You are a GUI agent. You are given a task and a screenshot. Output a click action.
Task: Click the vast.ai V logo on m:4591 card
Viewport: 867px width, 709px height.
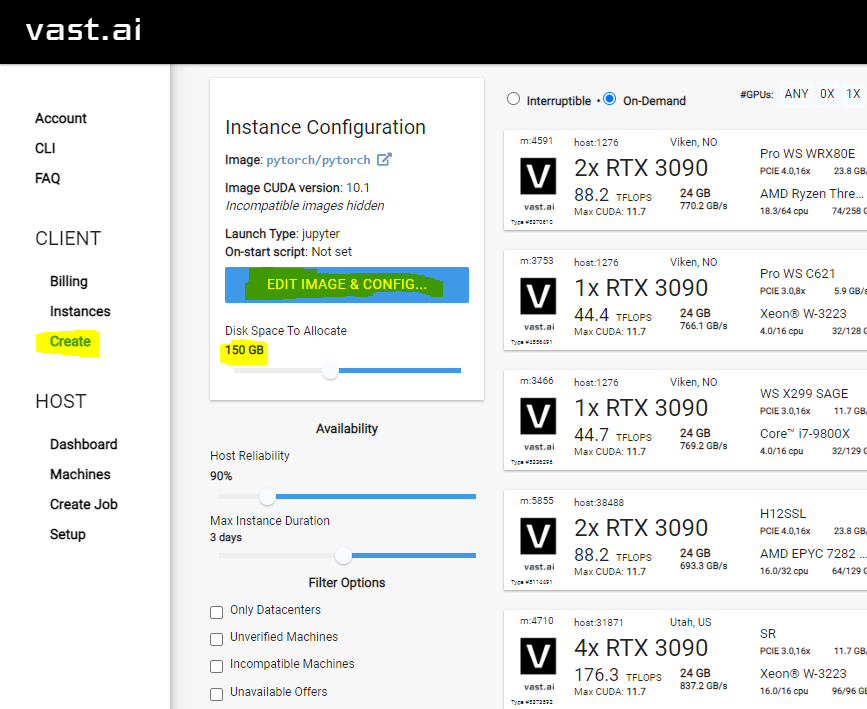click(538, 176)
